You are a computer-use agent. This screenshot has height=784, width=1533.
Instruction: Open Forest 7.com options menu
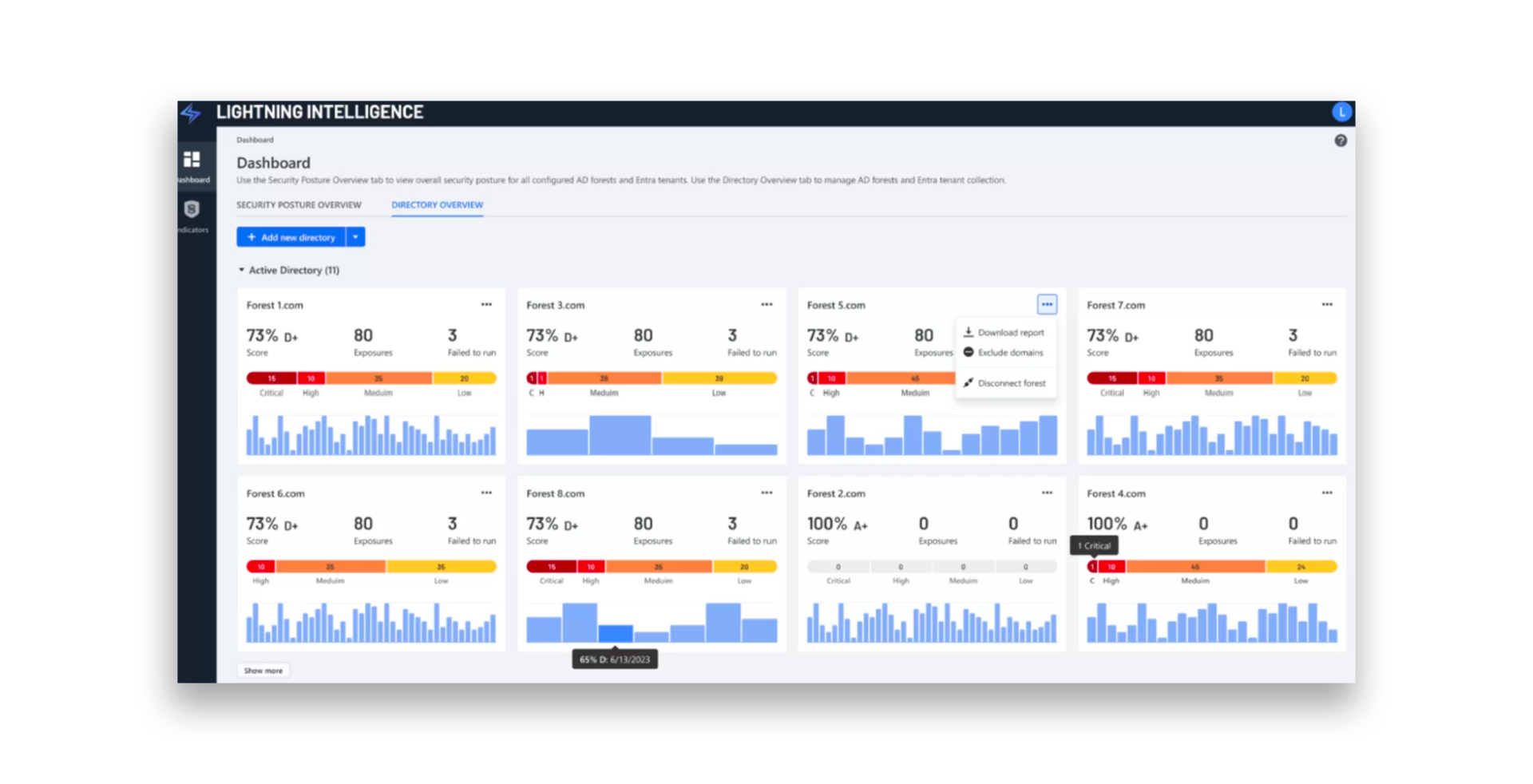coord(1327,304)
